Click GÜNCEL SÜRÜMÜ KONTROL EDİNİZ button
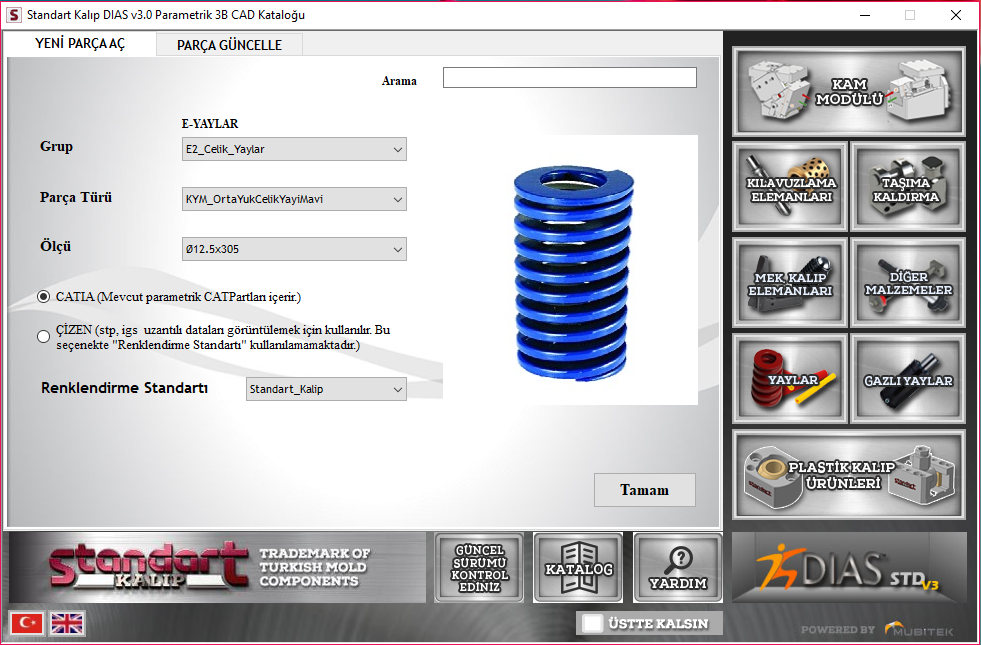 point(479,568)
